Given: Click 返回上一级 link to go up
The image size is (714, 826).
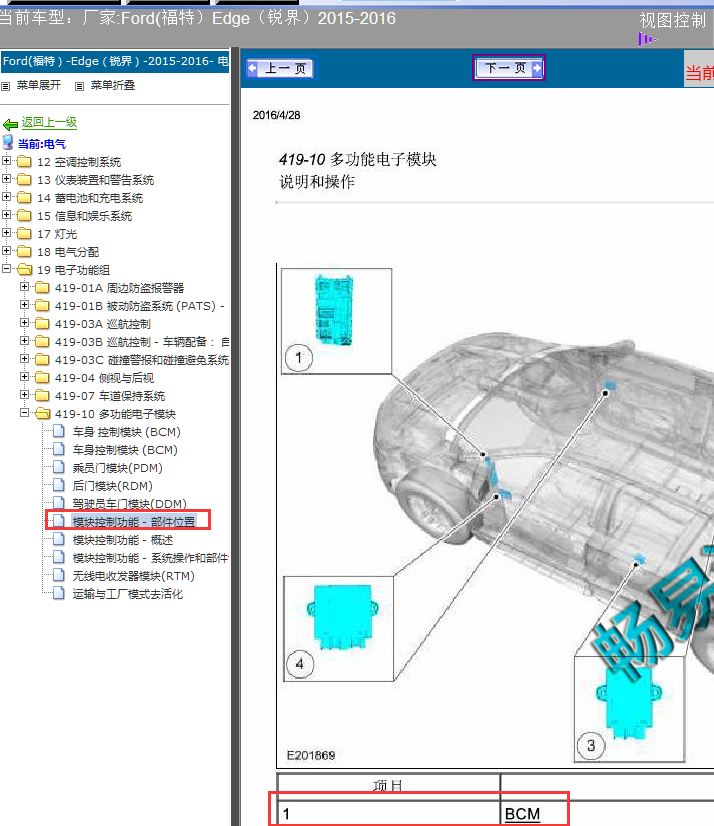Looking at the screenshot, I should [49, 123].
